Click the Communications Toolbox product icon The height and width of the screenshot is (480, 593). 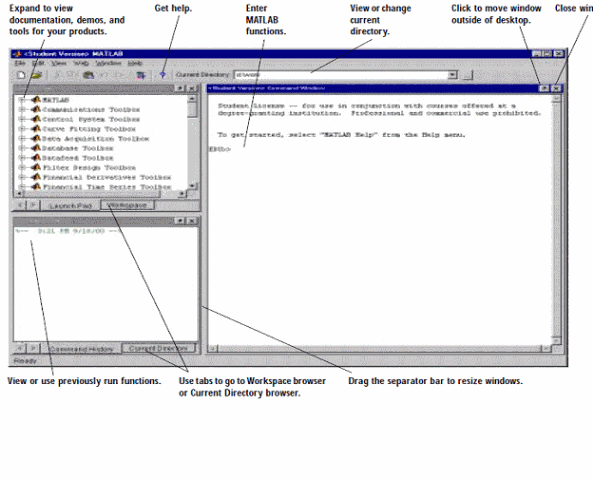[36, 109]
